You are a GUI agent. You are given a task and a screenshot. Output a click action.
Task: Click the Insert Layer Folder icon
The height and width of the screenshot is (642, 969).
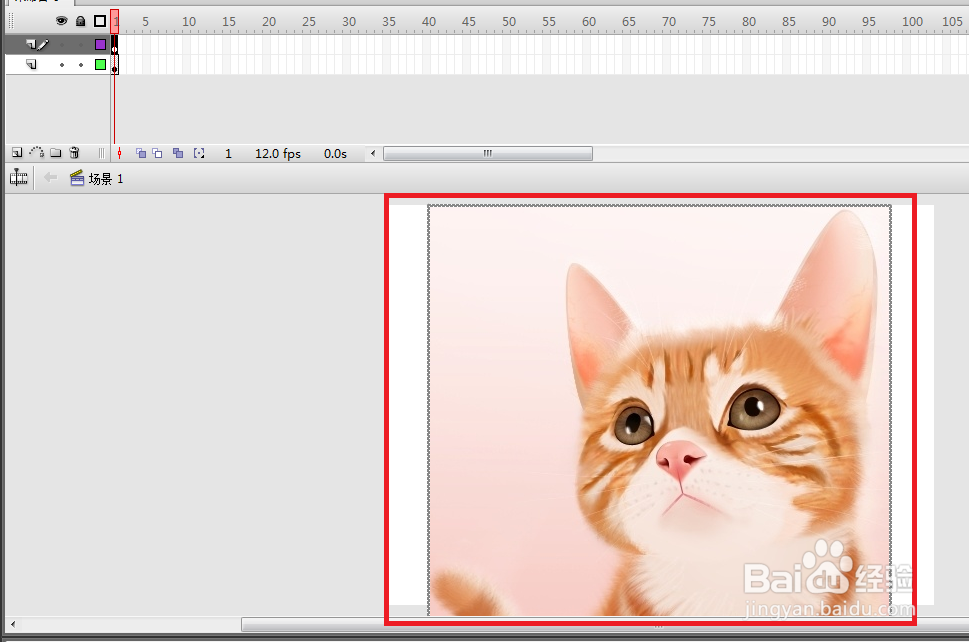pos(56,153)
